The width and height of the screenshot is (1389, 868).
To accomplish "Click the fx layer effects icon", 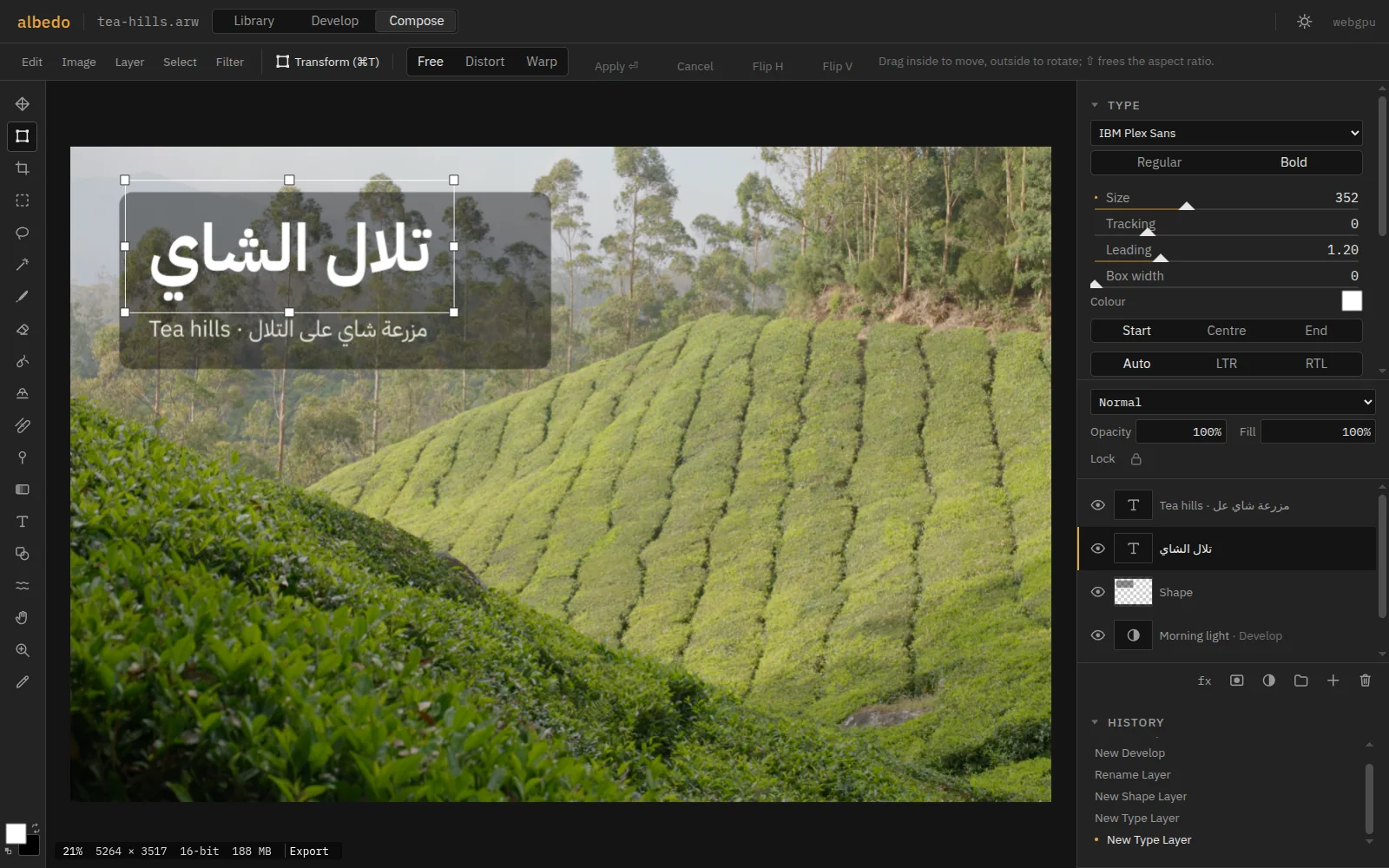I will click(x=1205, y=681).
